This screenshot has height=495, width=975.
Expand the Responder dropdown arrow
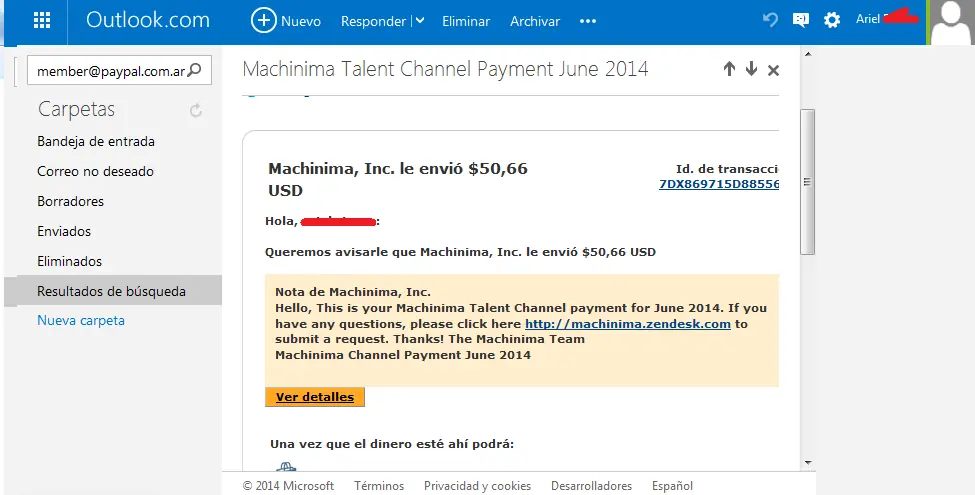tap(420, 21)
